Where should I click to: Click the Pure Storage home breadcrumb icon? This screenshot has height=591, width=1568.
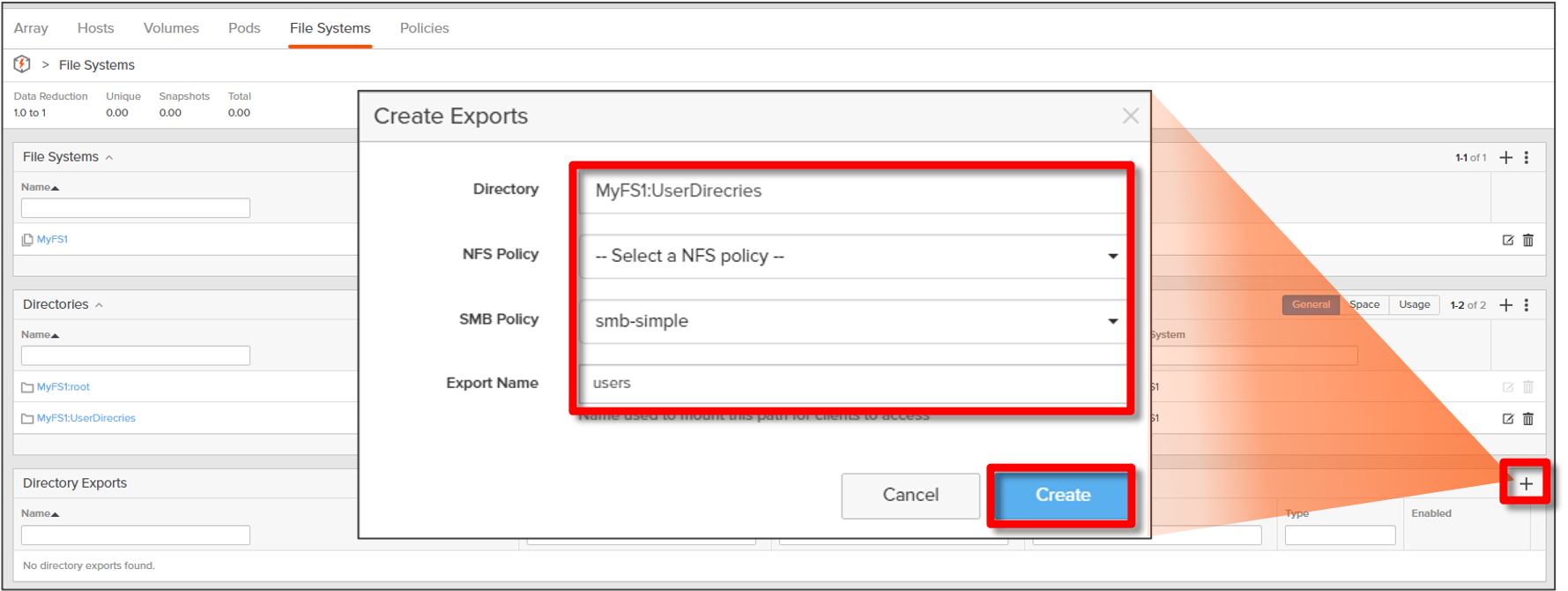pos(22,64)
